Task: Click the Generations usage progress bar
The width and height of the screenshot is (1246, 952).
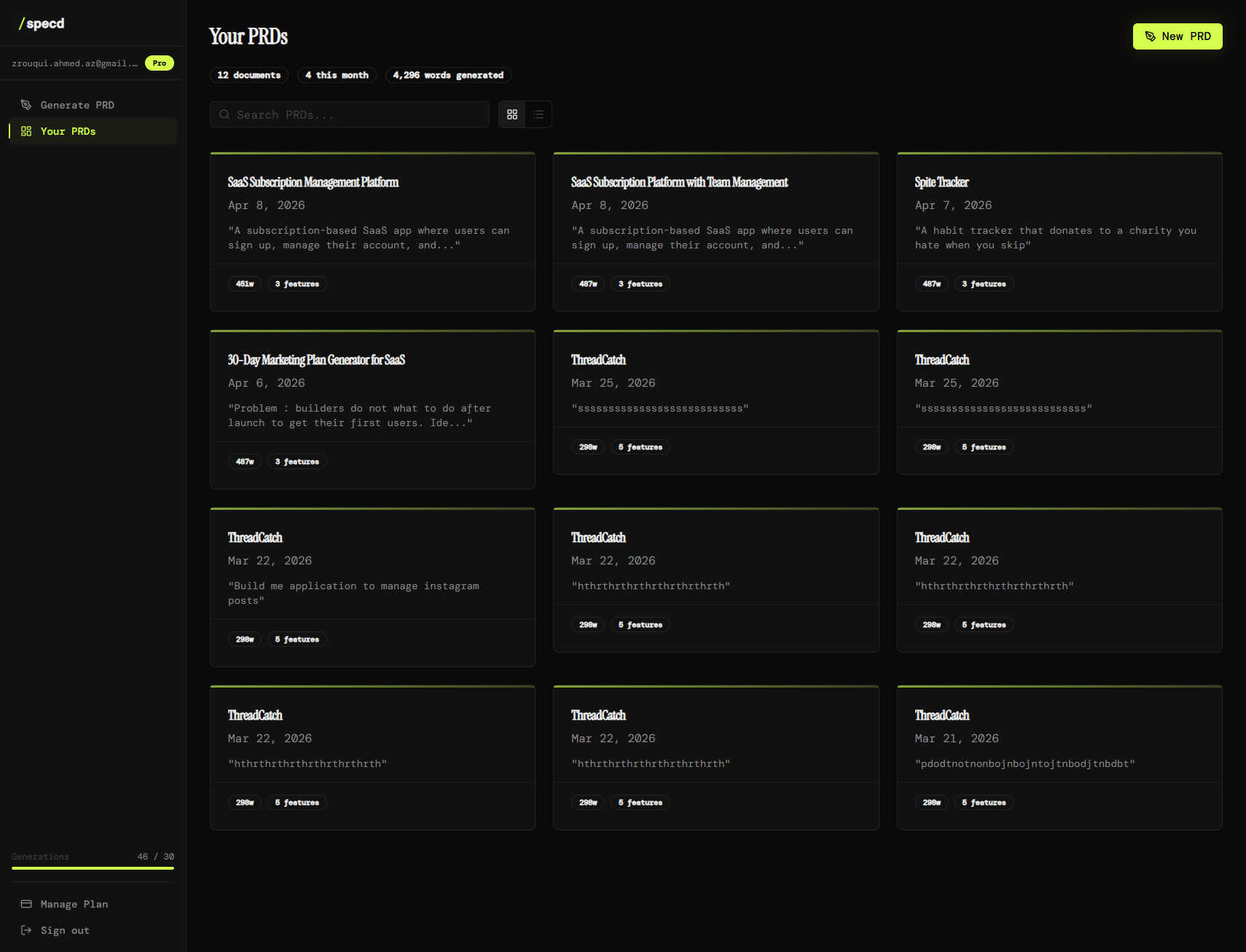Action: (x=93, y=868)
